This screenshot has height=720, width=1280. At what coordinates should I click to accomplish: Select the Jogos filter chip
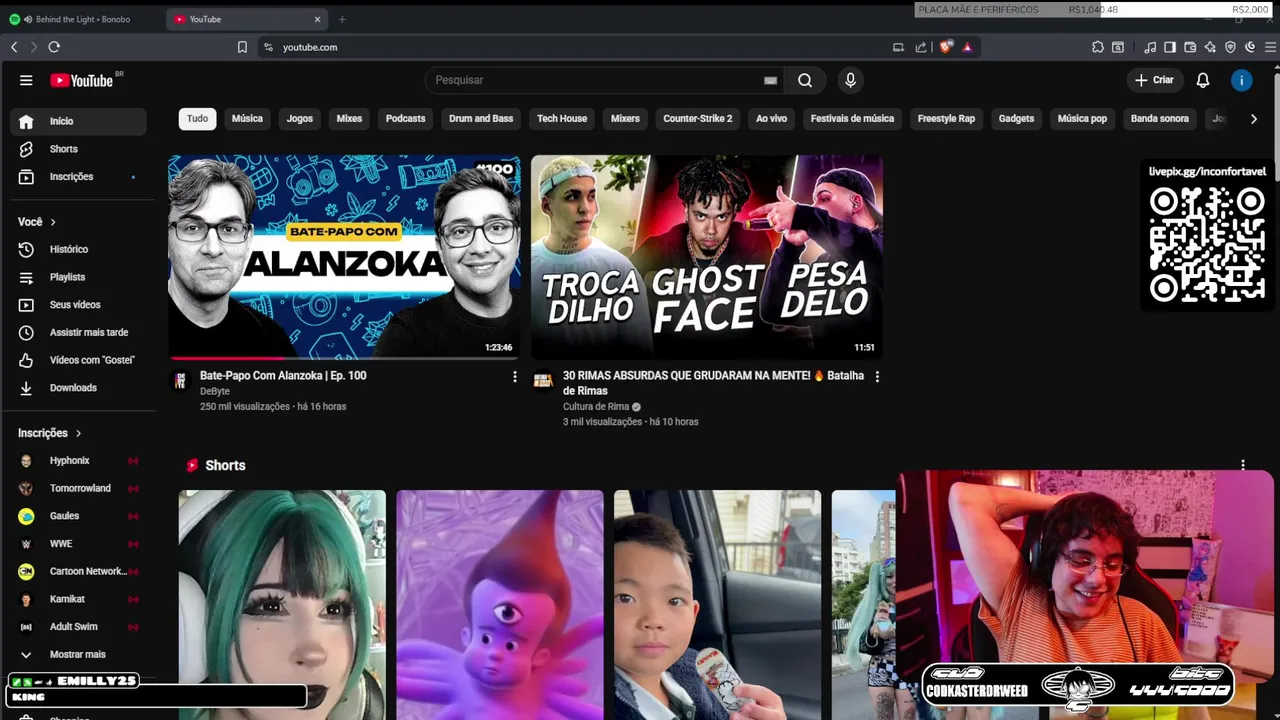coord(300,119)
